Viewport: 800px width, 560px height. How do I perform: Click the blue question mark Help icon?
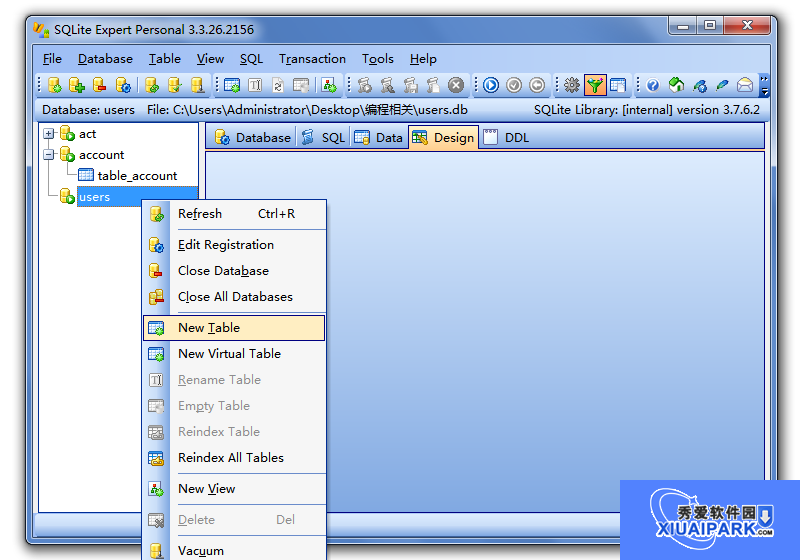(653, 85)
